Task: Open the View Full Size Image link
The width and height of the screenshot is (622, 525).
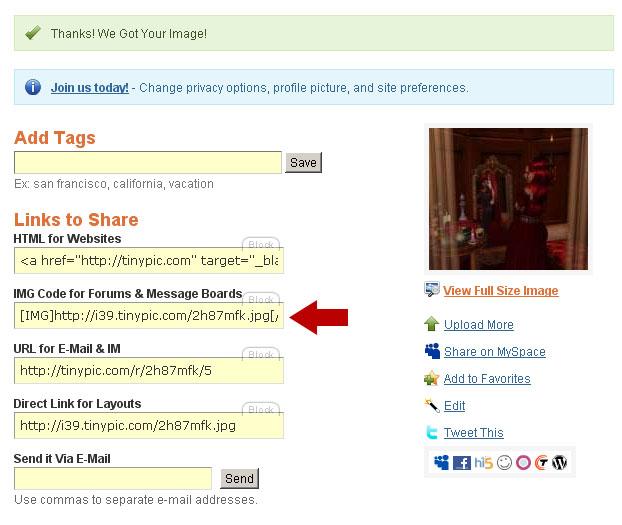Action: 501,291
